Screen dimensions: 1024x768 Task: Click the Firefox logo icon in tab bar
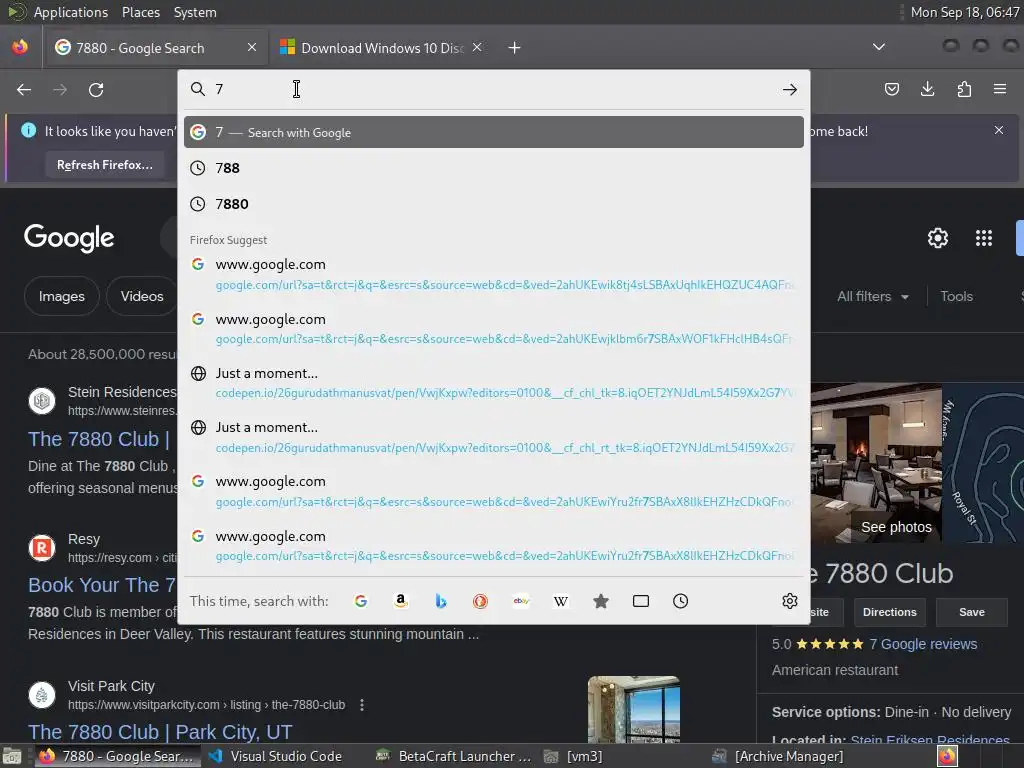pos(20,47)
